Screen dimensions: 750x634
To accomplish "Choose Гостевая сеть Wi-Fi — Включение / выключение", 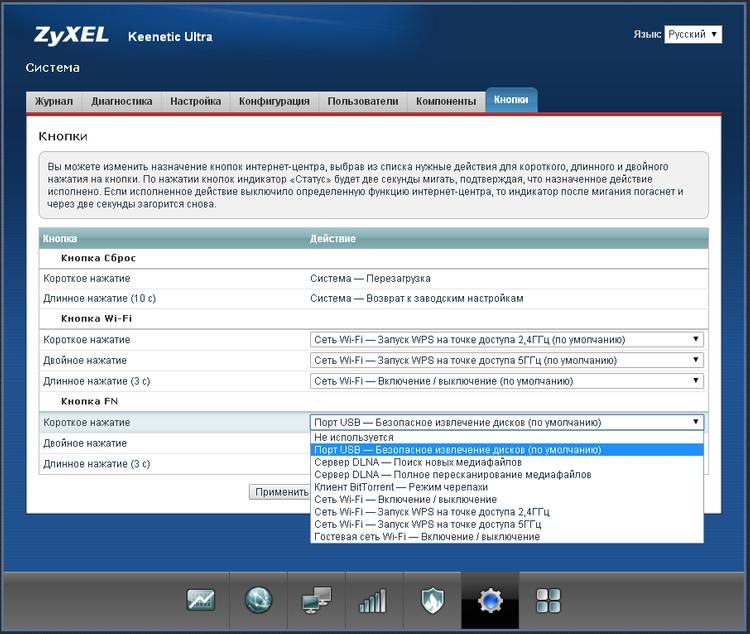I will click(x=507, y=537).
